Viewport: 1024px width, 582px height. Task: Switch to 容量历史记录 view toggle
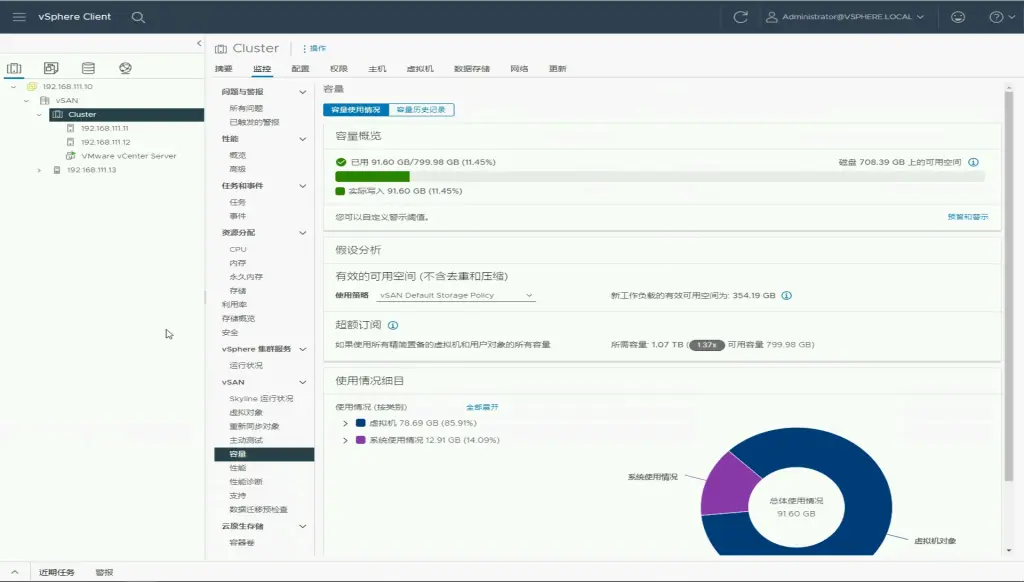coord(421,109)
